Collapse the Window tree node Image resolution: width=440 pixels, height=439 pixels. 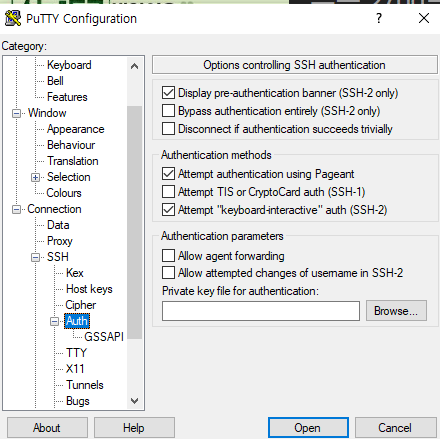coord(16,113)
